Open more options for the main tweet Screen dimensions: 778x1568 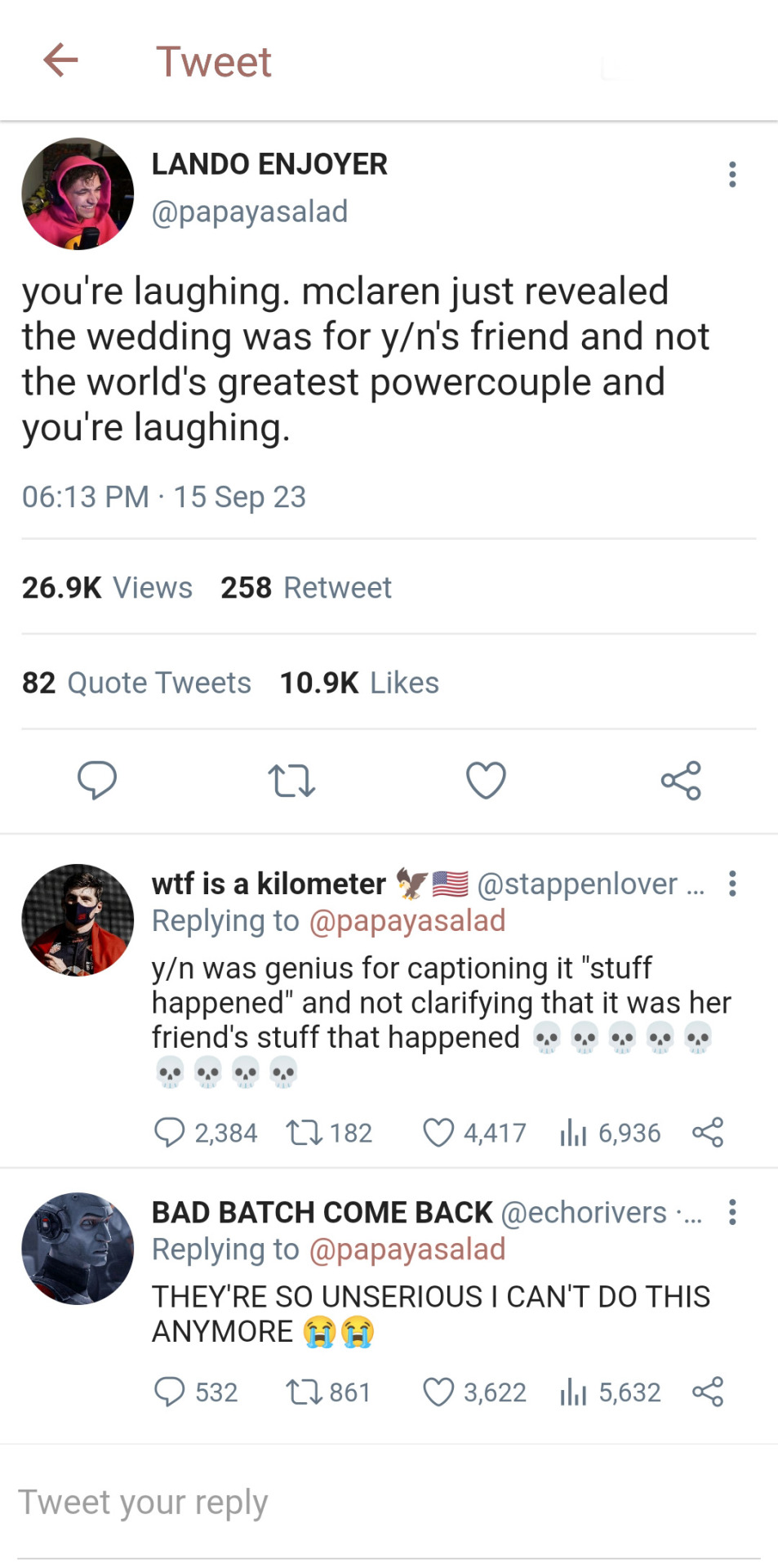(732, 174)
